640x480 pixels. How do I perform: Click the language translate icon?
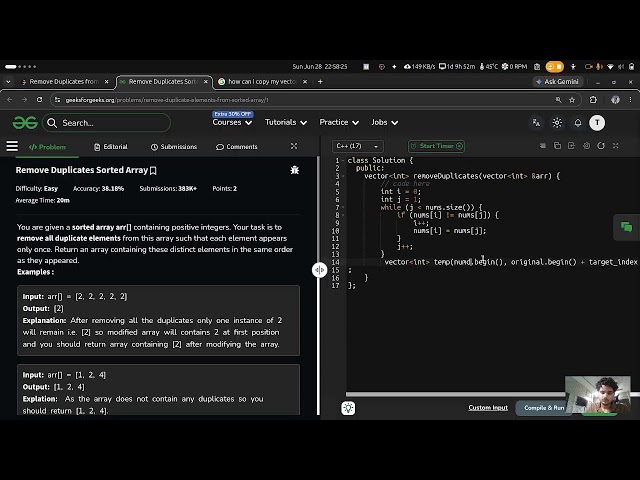(536, 122)
